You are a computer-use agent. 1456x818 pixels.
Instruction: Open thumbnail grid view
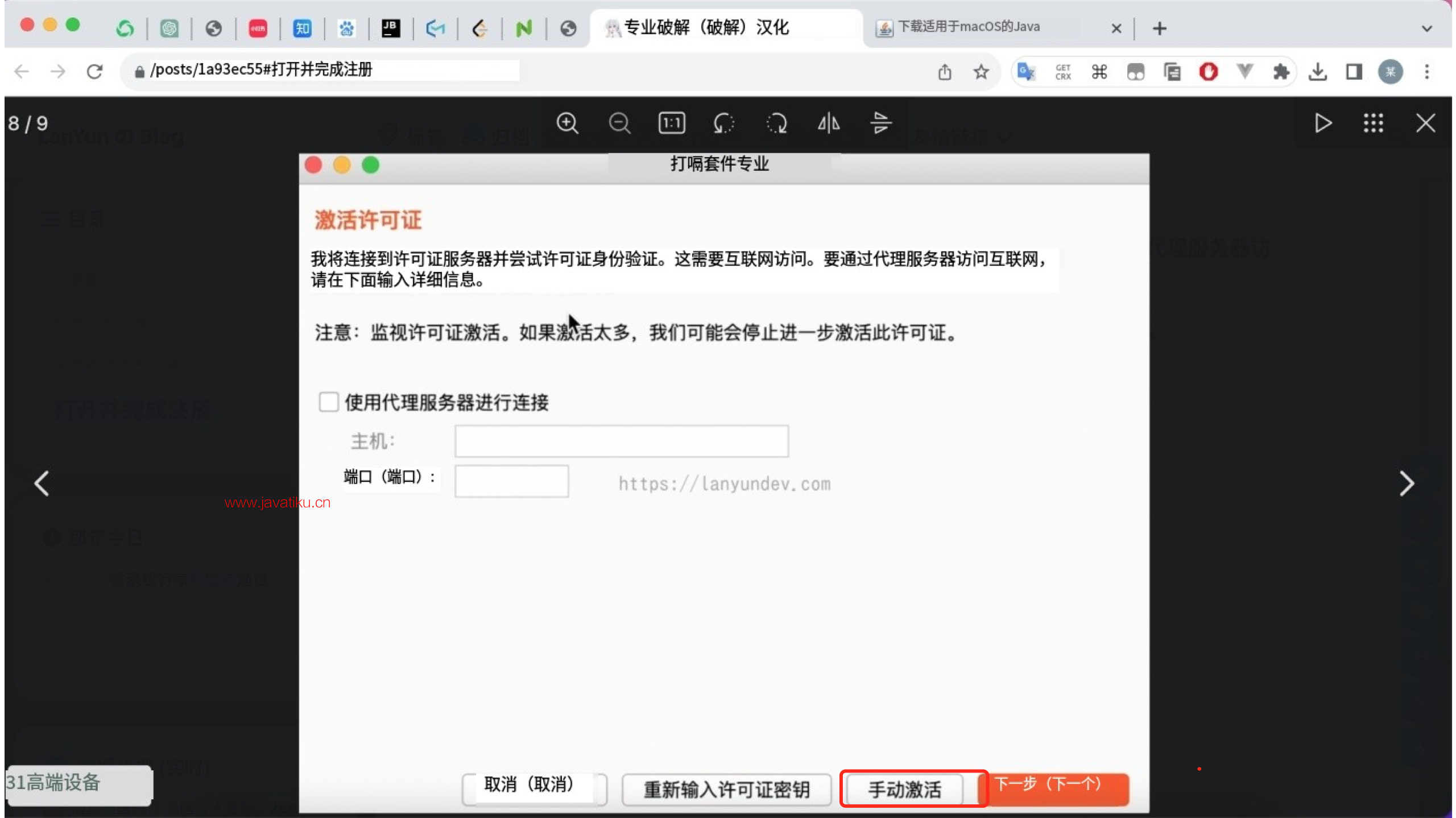[x=1374, y=123]
